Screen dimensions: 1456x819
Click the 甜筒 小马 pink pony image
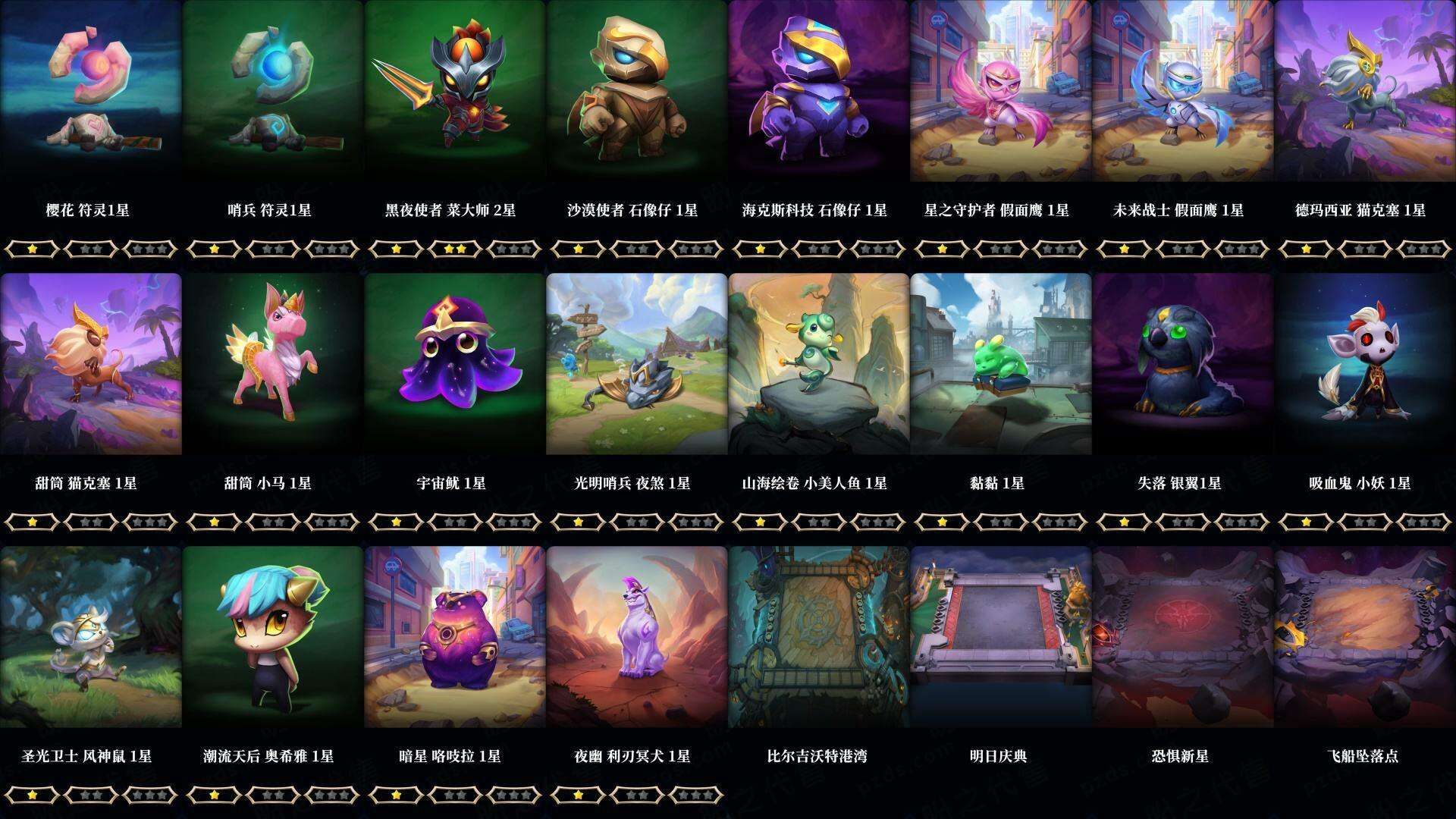point(272,364)
